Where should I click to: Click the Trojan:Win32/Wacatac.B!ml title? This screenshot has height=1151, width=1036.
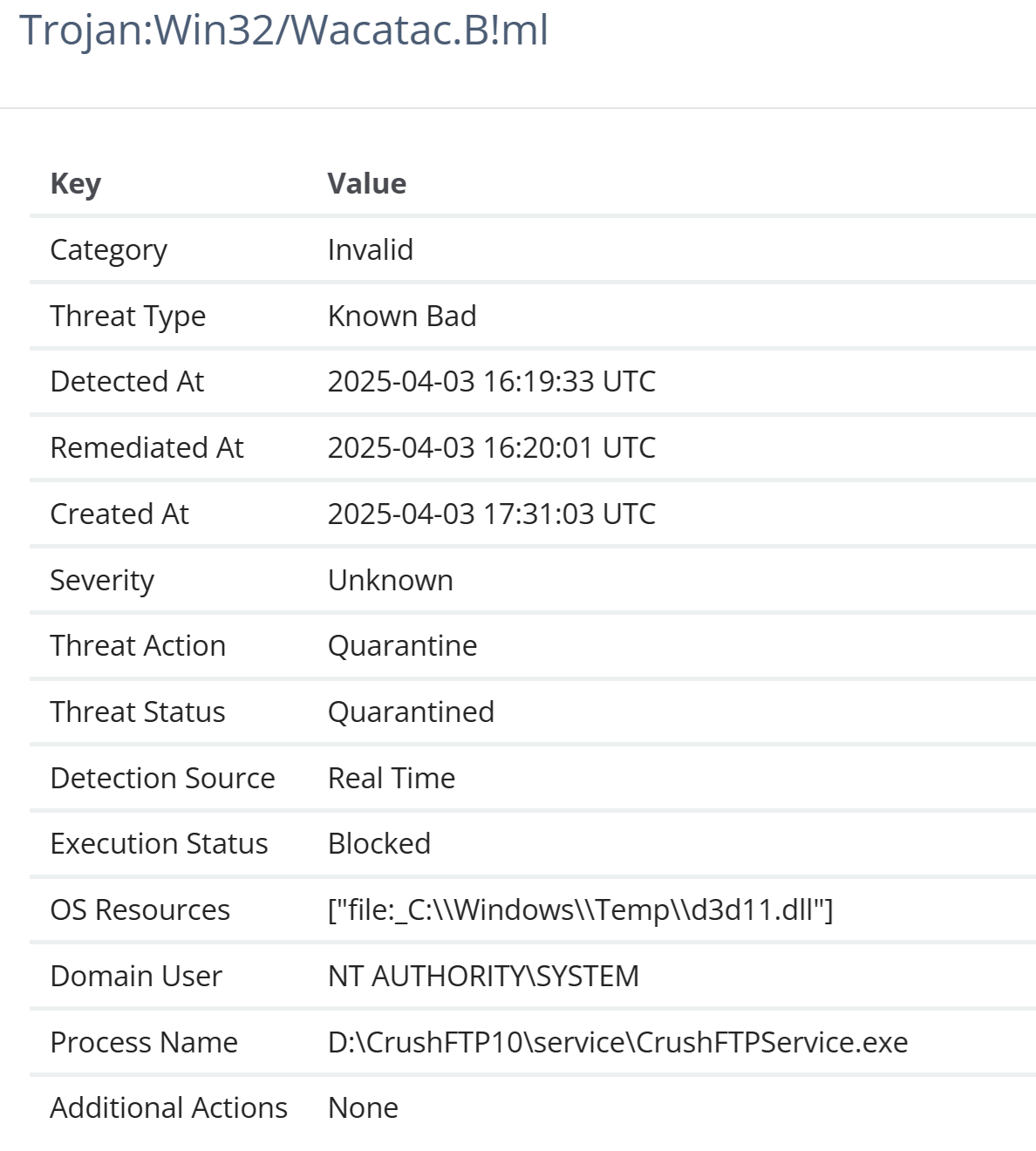(x=283, y=31)
